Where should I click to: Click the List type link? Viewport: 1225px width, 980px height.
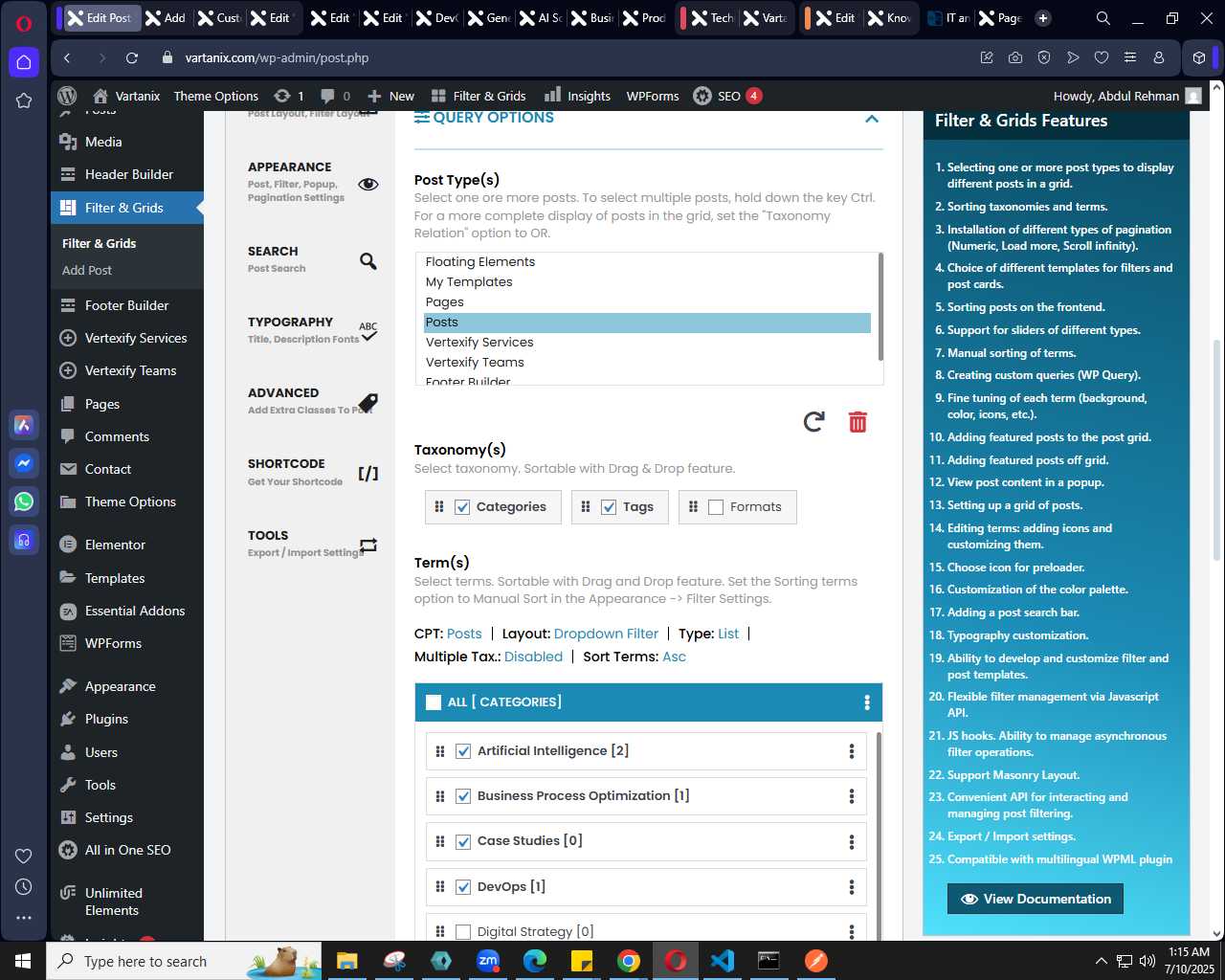(728, 634)
